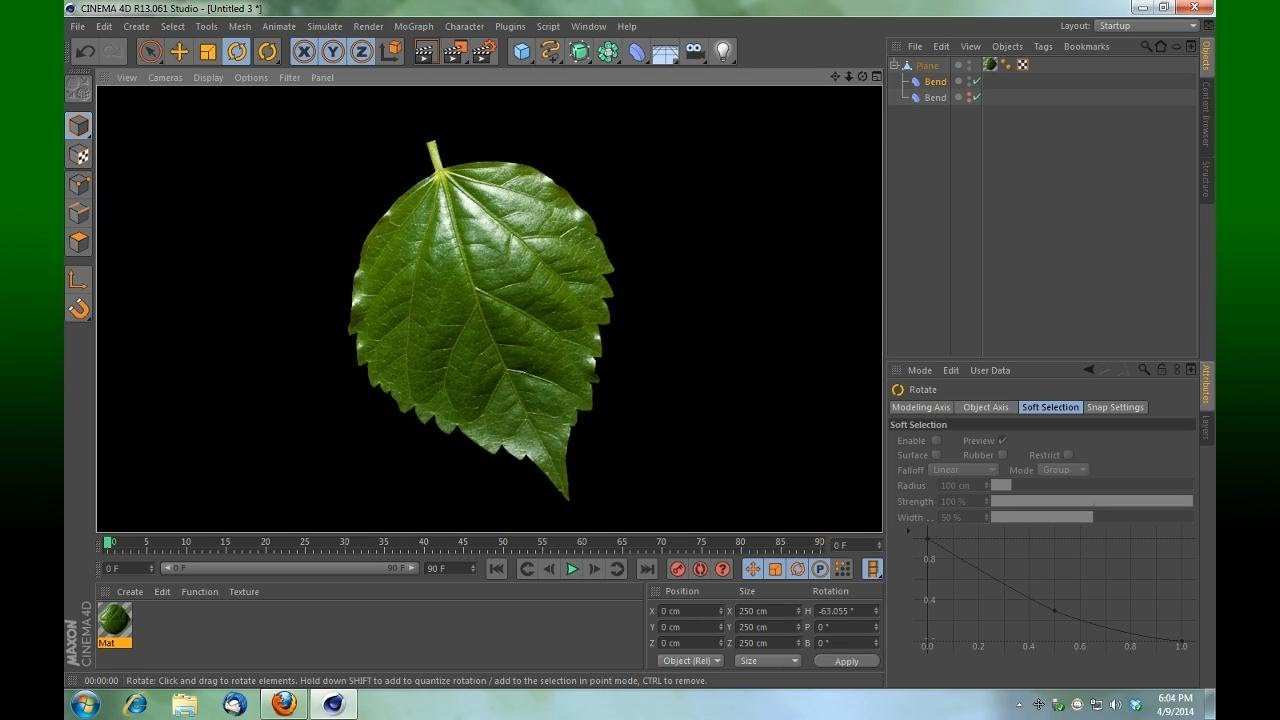
Task: Click the Light bulb object icon
Action: [723, 52]
